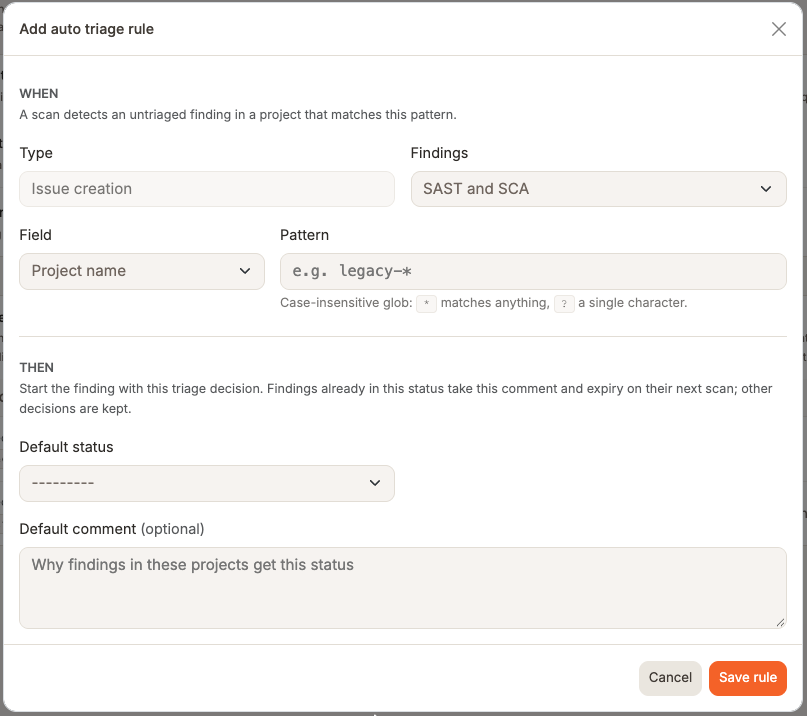The height and width of the screenshot is (716, 807).
Task: Click the Cancel button
Action: [670, 678]
